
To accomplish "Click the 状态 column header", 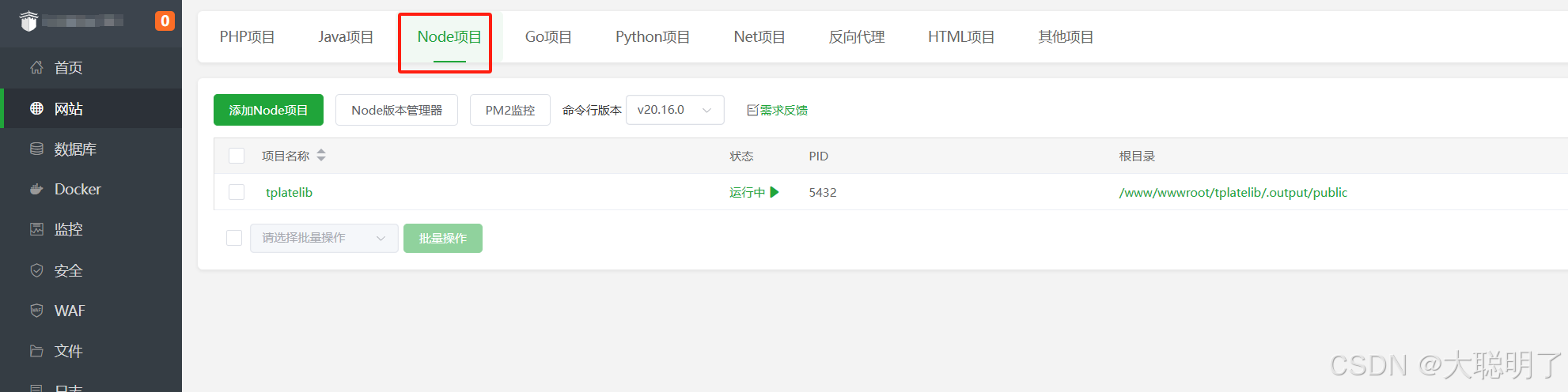I will (741, 156).
